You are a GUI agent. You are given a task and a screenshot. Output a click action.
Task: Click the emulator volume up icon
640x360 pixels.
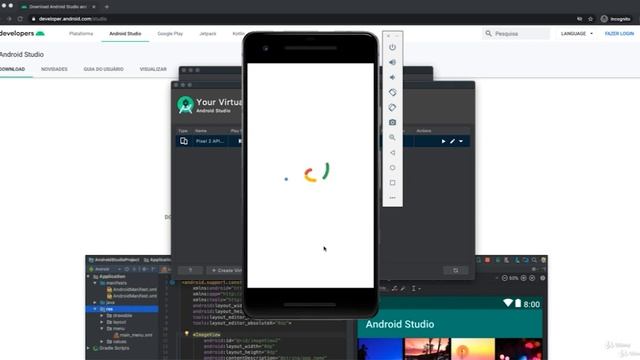392,62
